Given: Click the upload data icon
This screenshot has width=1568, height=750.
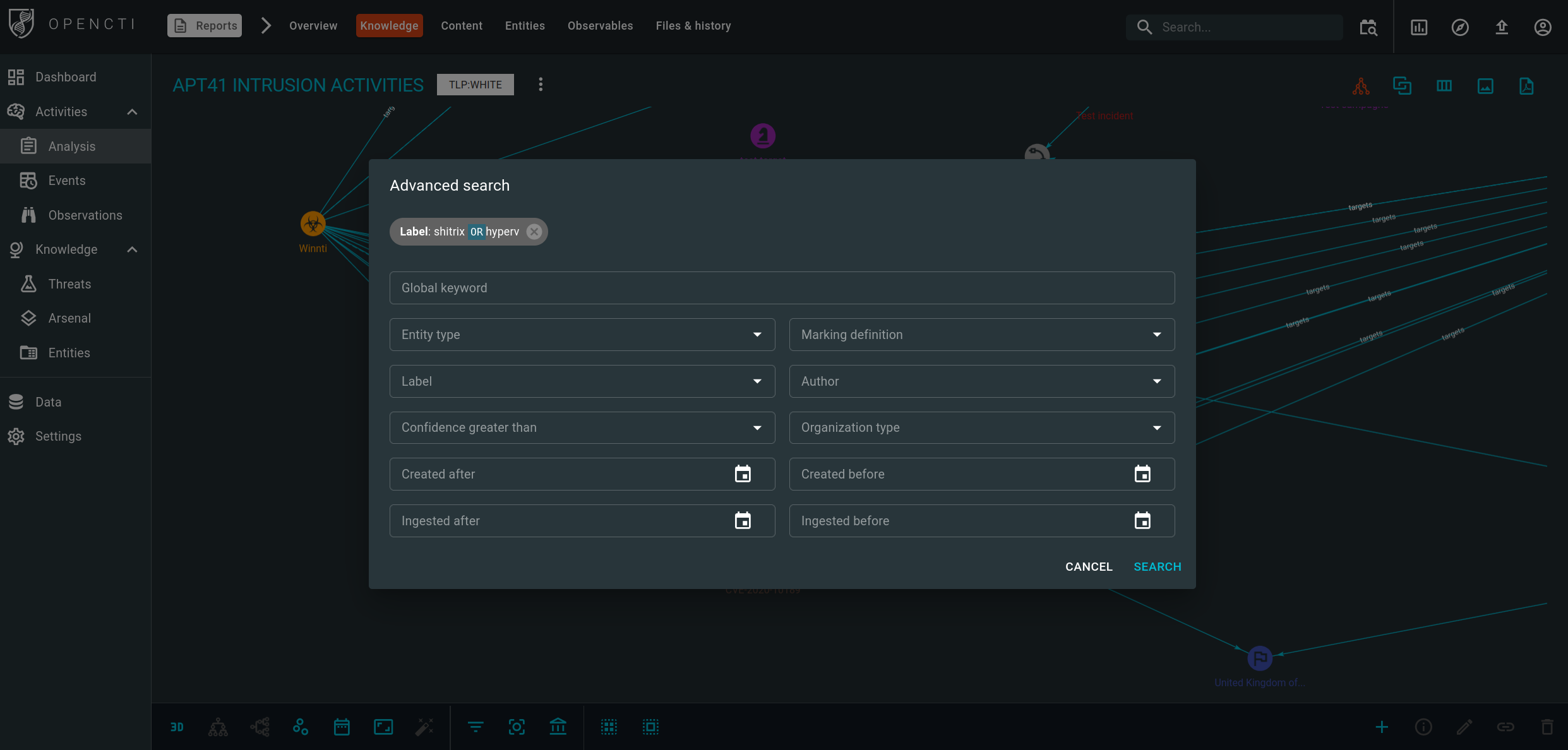Looking at the screenshot, I should [x=1502, y=27].
